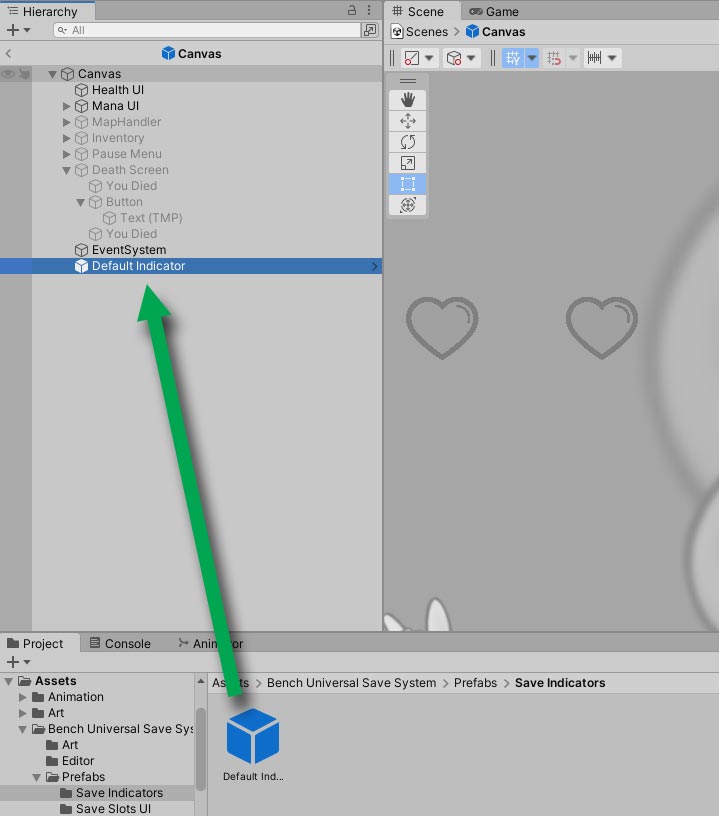Viewport: 719px width, 816px height.
Task: Toggle grid snapping magnet icon
Action: pos(554,58)
